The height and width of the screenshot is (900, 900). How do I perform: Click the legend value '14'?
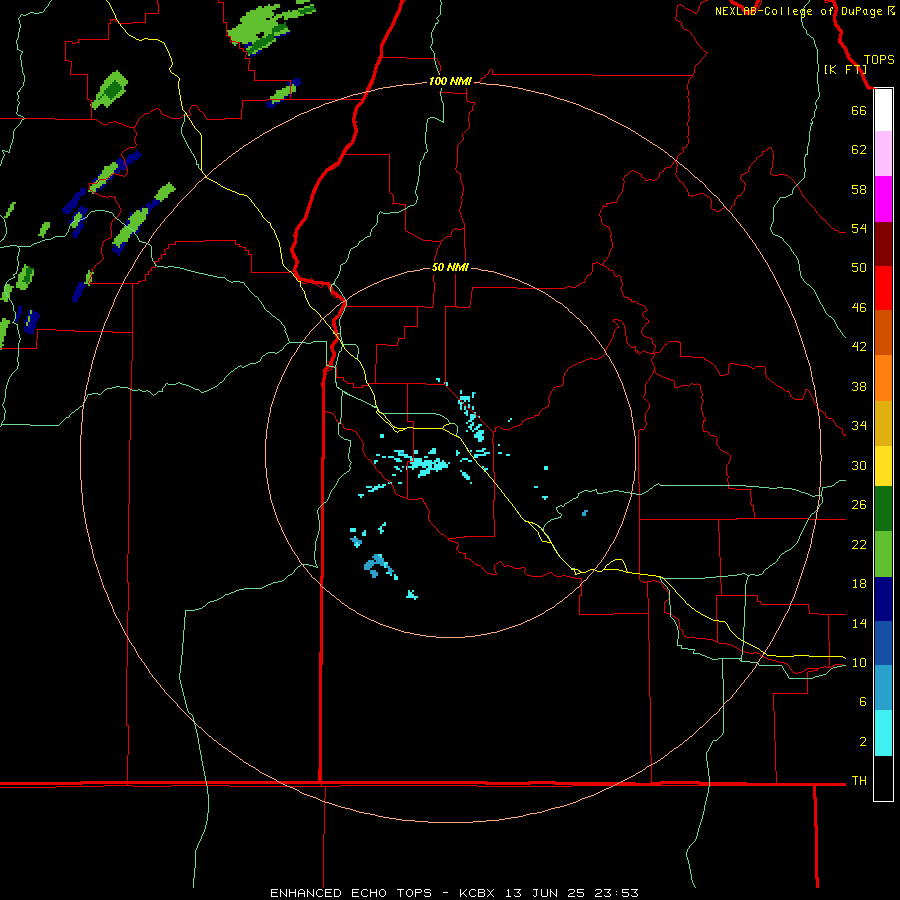859,623
